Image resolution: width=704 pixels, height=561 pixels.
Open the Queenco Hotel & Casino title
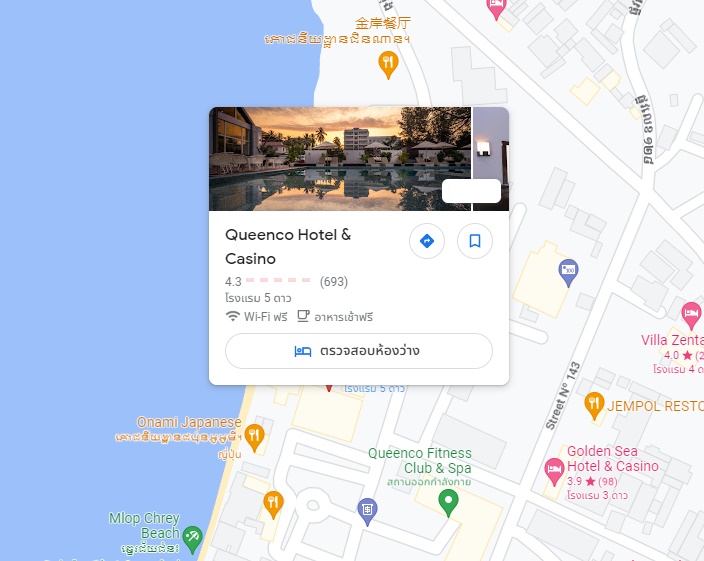288,246
